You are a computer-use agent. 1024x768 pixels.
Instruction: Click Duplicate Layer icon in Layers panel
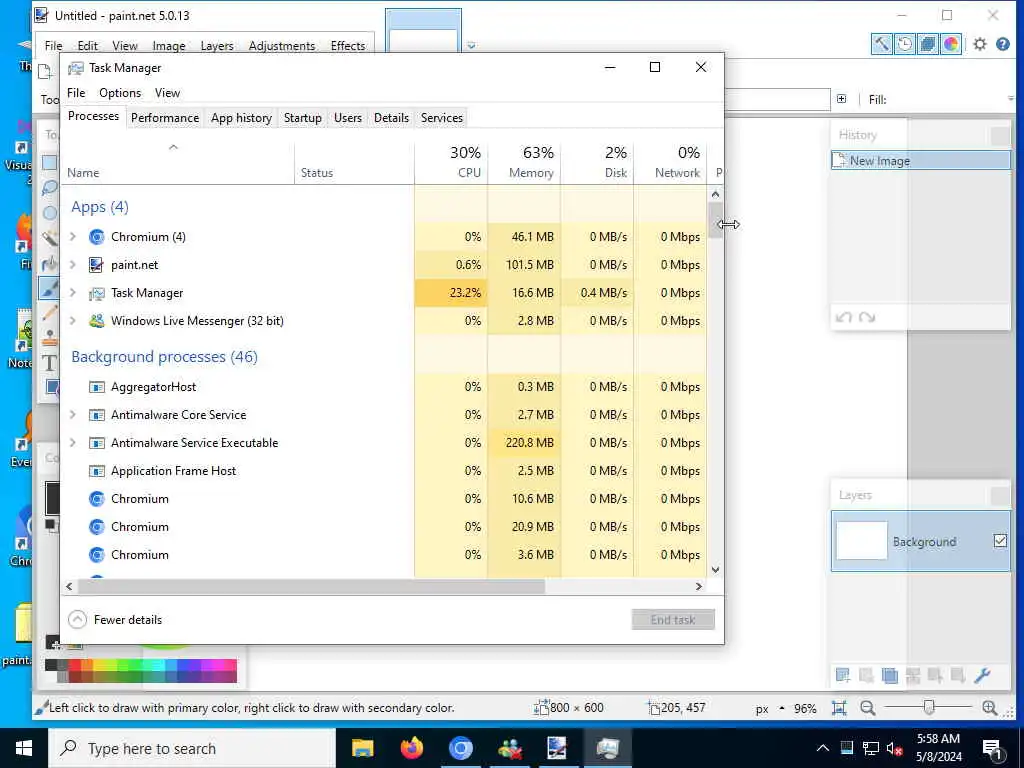[889, 675]
